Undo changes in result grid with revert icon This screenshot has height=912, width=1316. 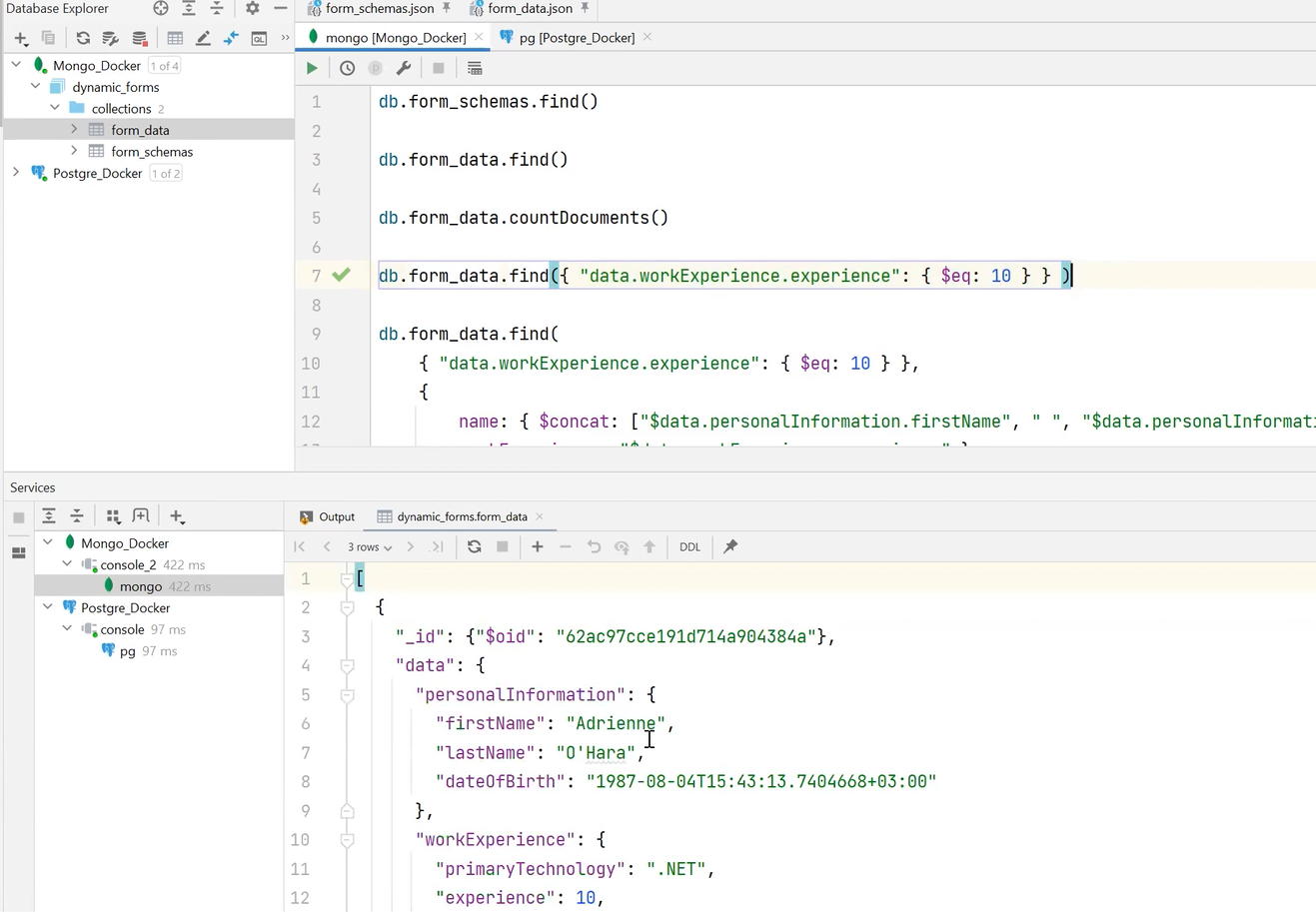pos(594,546)
